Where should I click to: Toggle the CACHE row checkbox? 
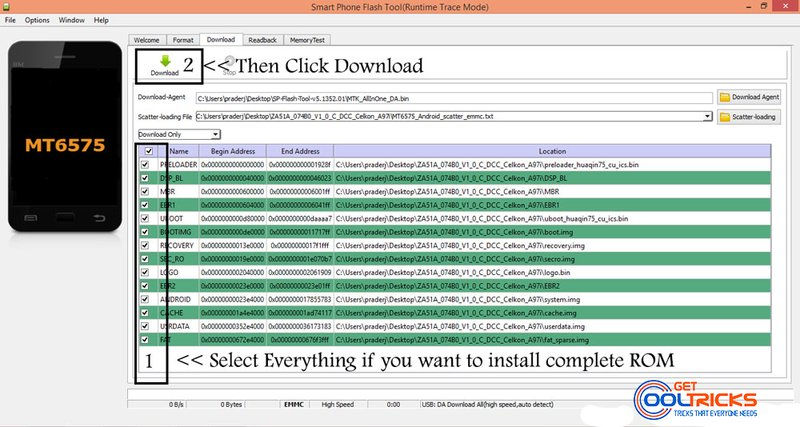[x=145, y=313]
